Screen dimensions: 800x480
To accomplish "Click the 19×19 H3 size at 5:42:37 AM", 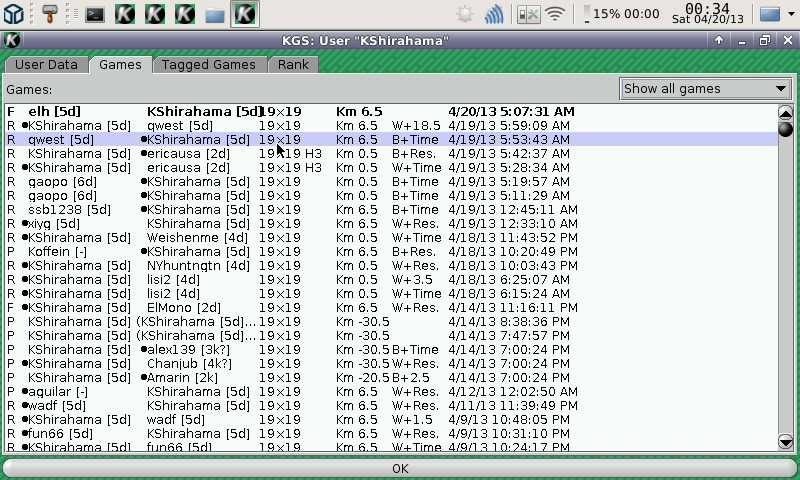I will tap(290, 154).
